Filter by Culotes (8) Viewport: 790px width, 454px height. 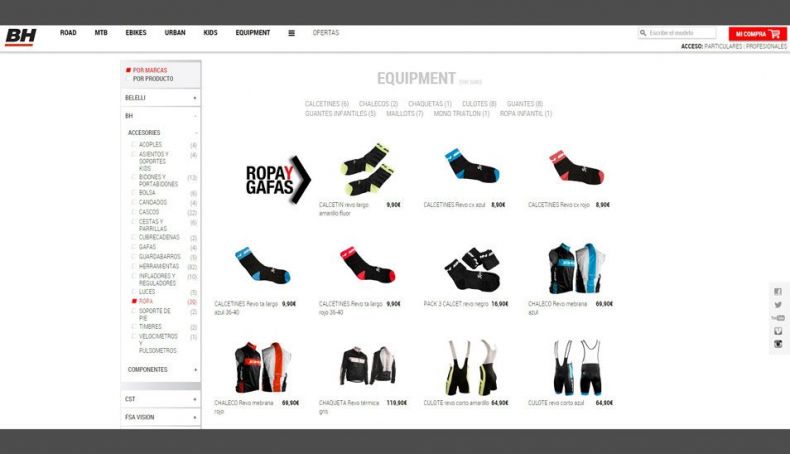(479, 104)
